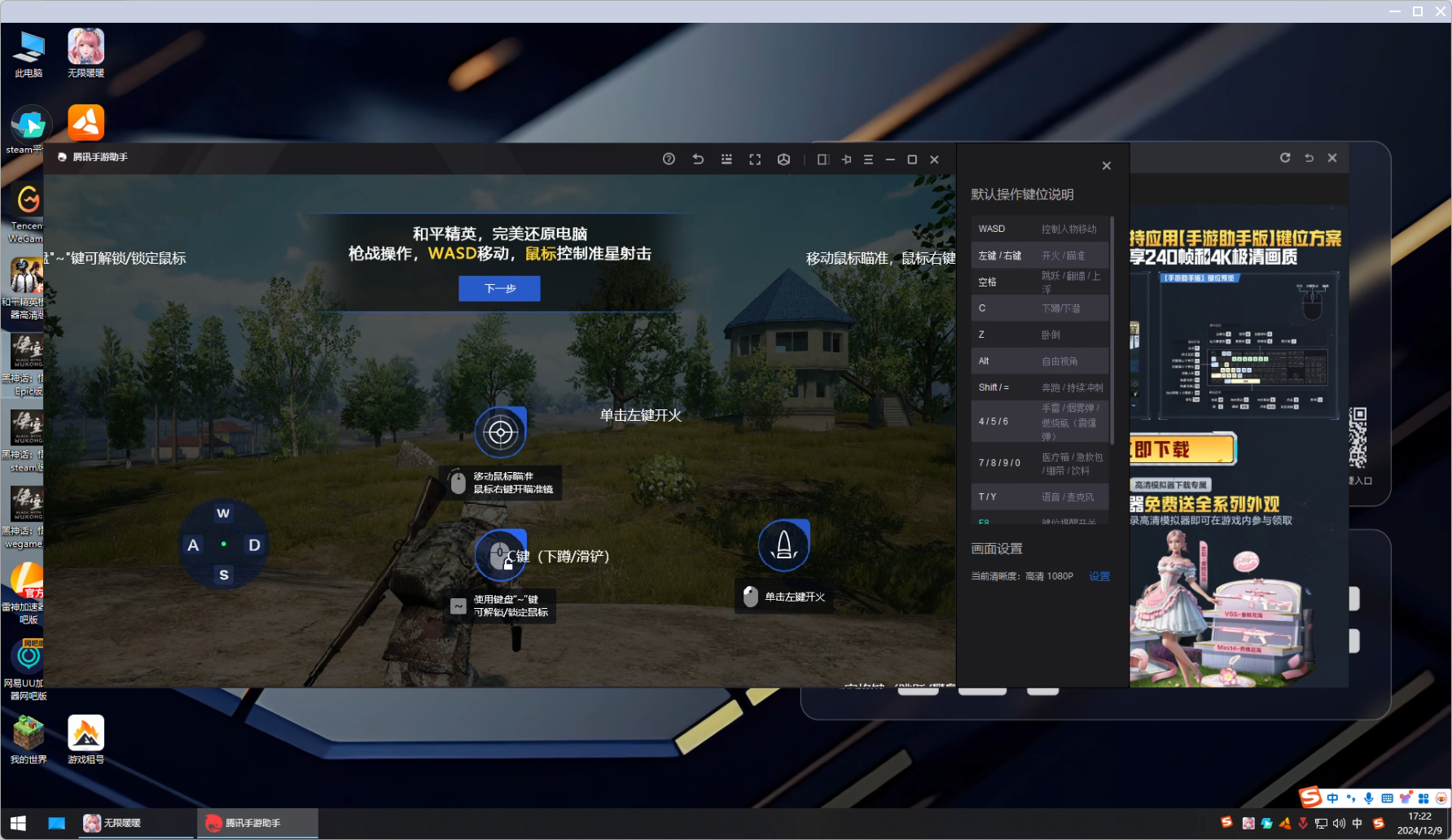Select the T / Y 语音 row
Image resolution: width=1452 pixels, height=840 pixels.
point(1040,497)
